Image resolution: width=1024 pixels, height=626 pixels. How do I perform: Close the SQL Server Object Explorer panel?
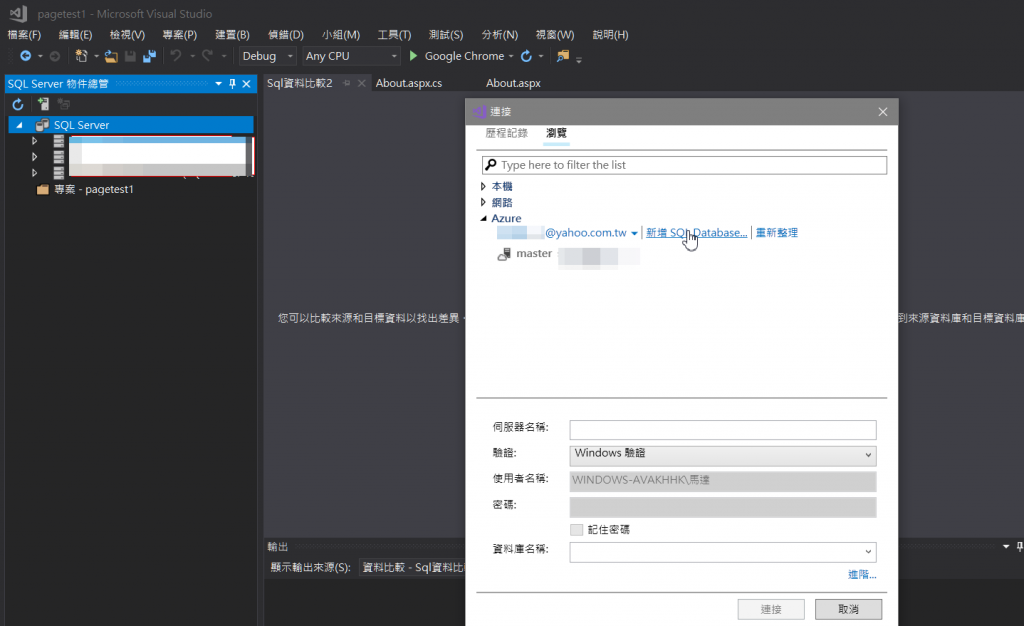pyautogui.click(x=247, y=84)
